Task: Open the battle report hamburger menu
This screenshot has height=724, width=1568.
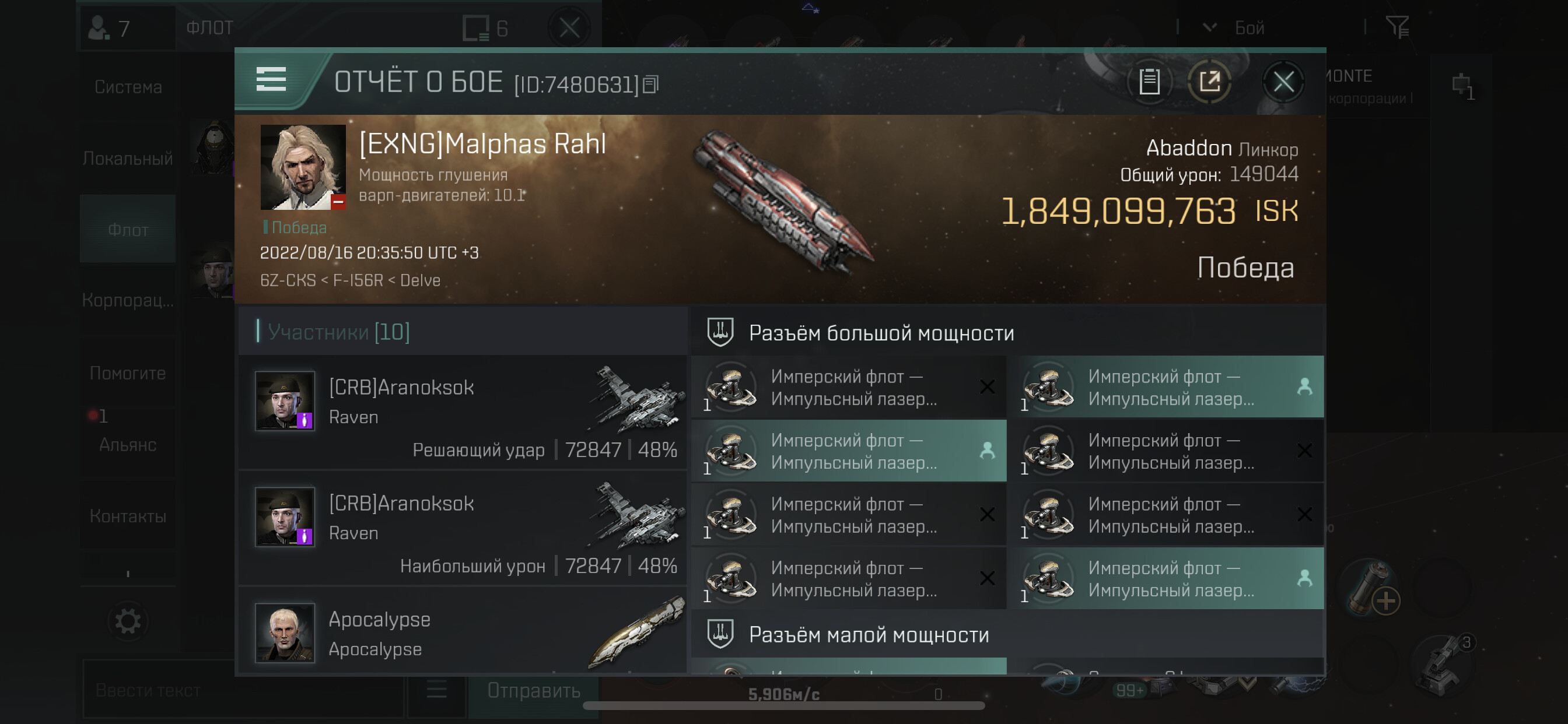Action: 271,80
